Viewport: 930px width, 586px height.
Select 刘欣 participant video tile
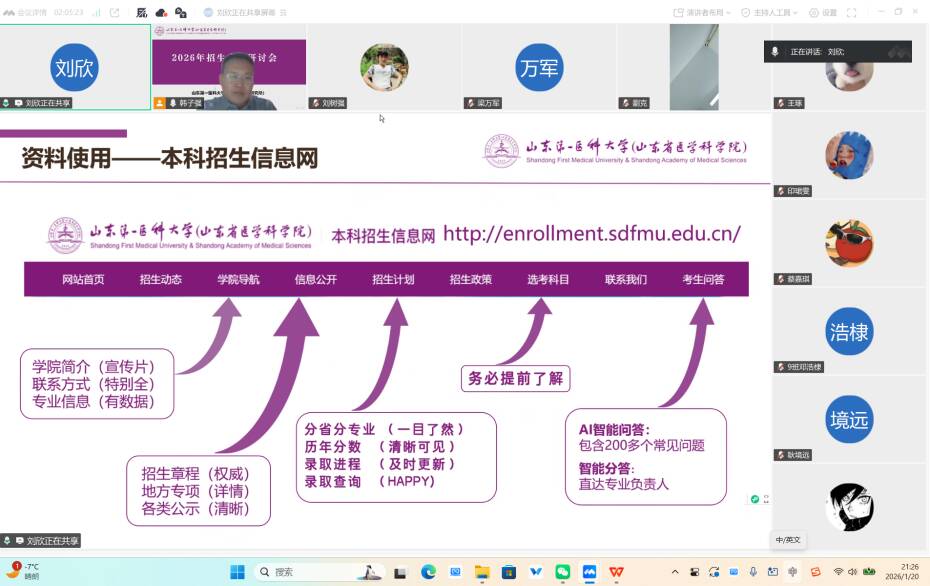75,66
